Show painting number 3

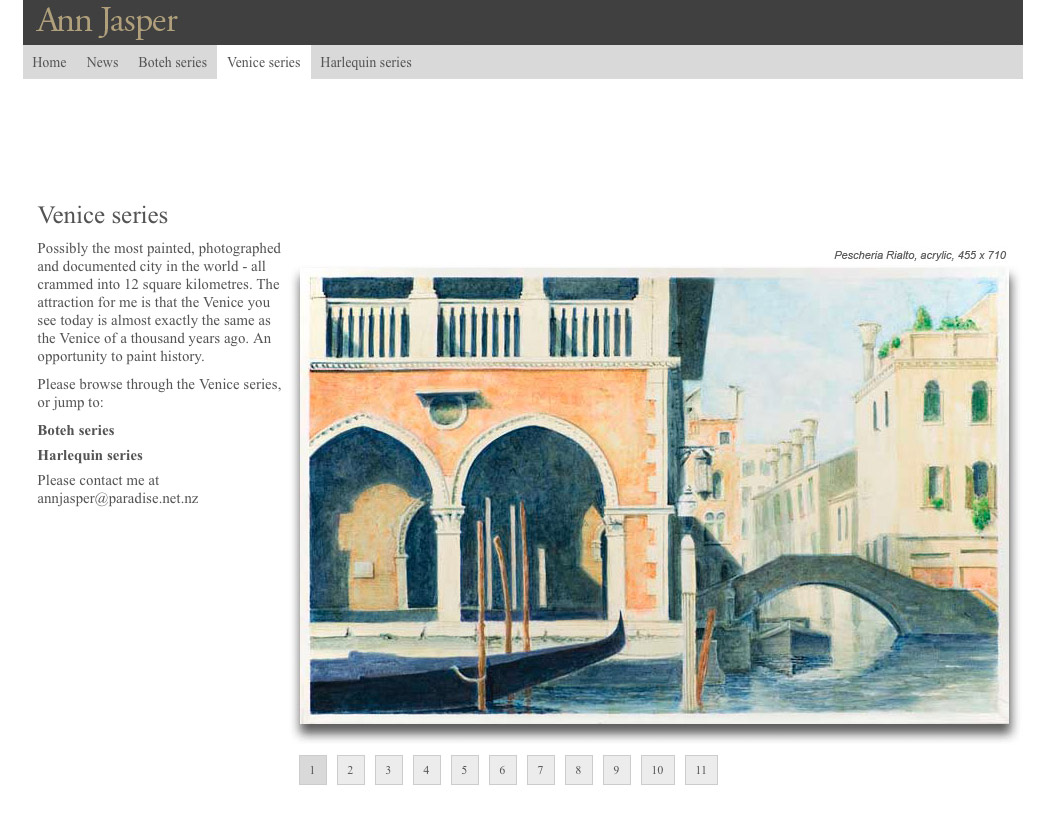pos(388,770)
